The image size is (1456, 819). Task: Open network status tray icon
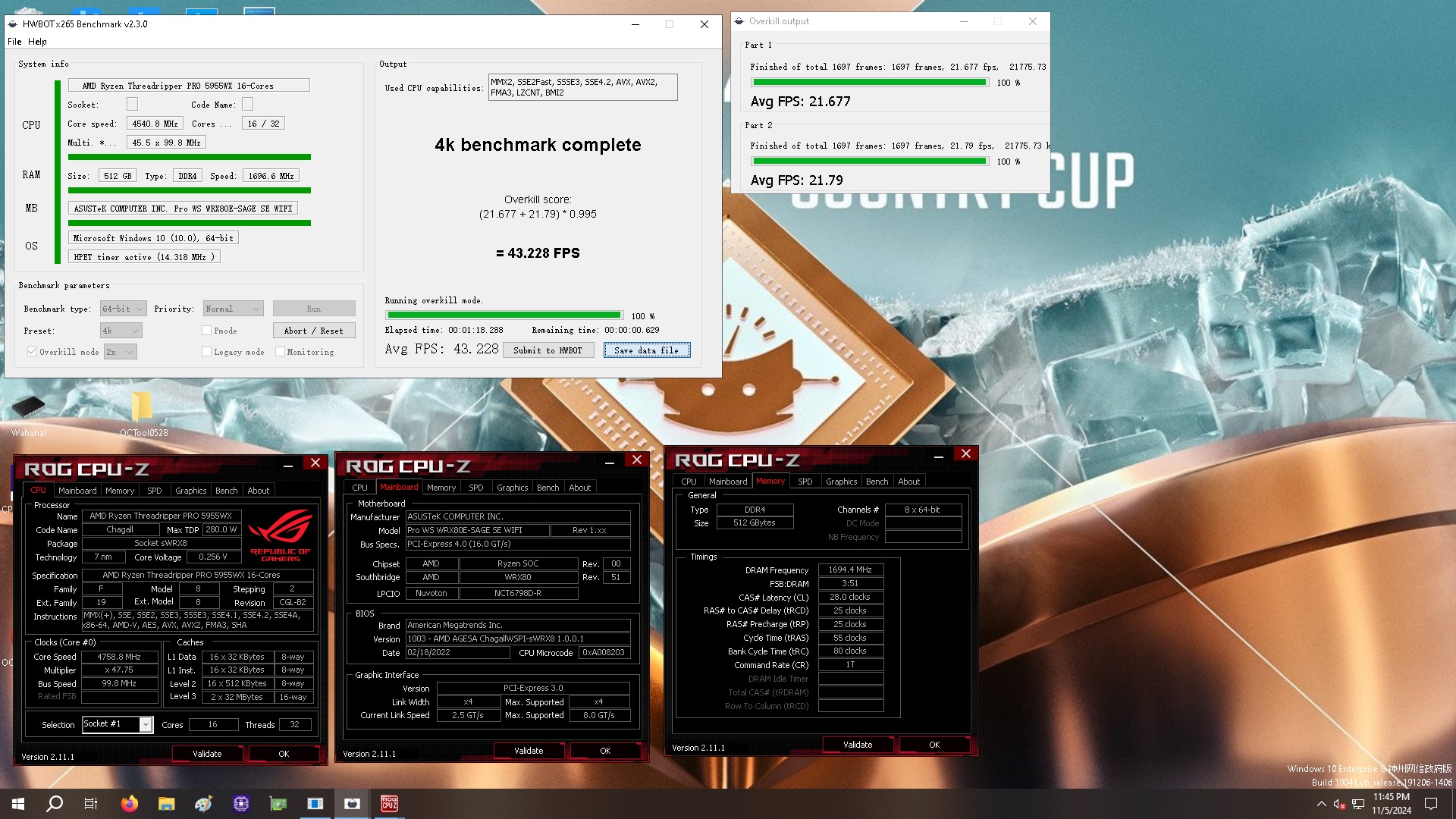1358,804
